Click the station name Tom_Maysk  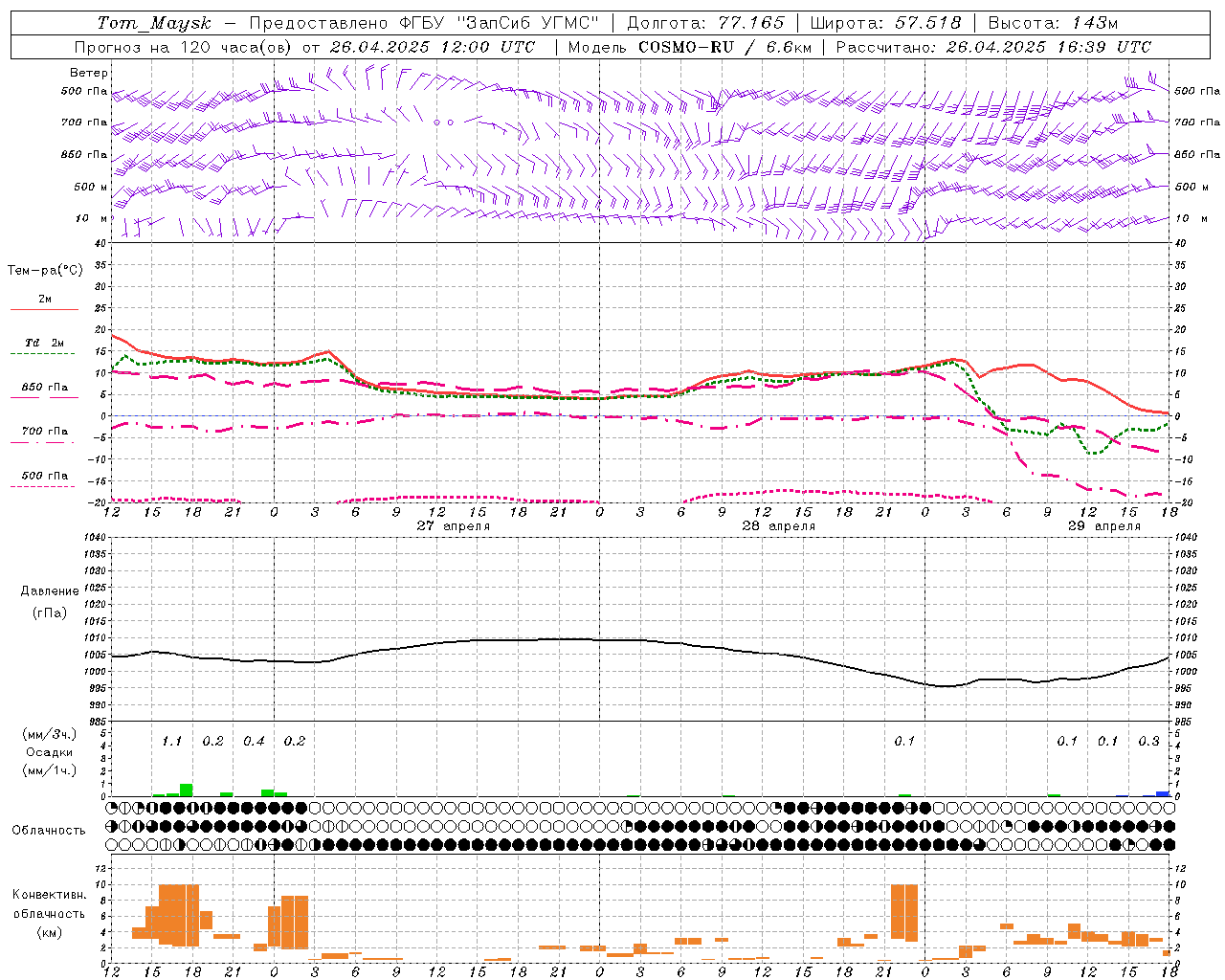[154, 23]
